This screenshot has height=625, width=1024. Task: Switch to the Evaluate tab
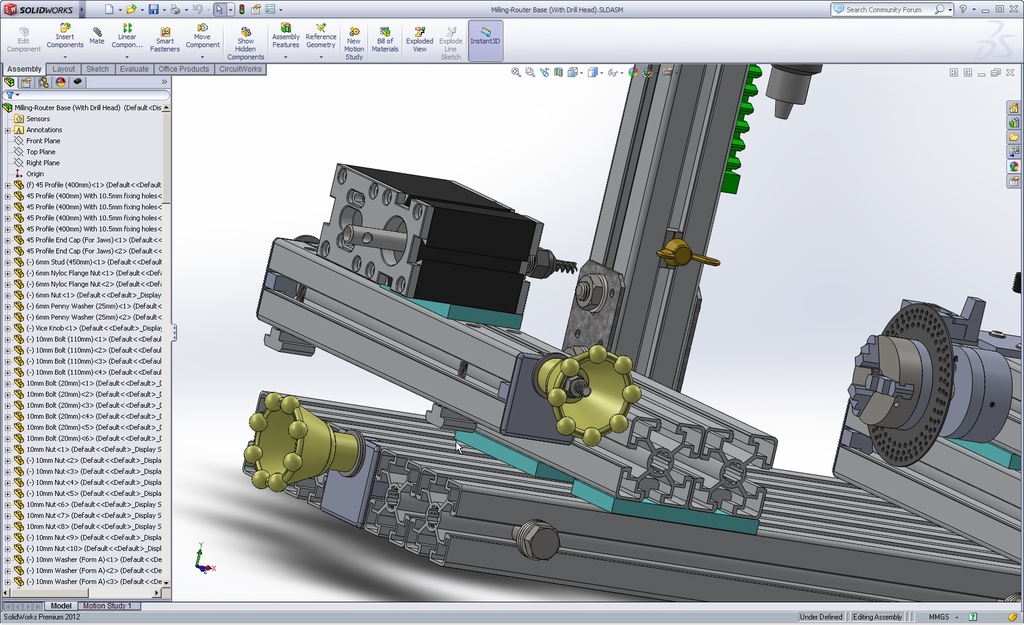coord(134,69)
